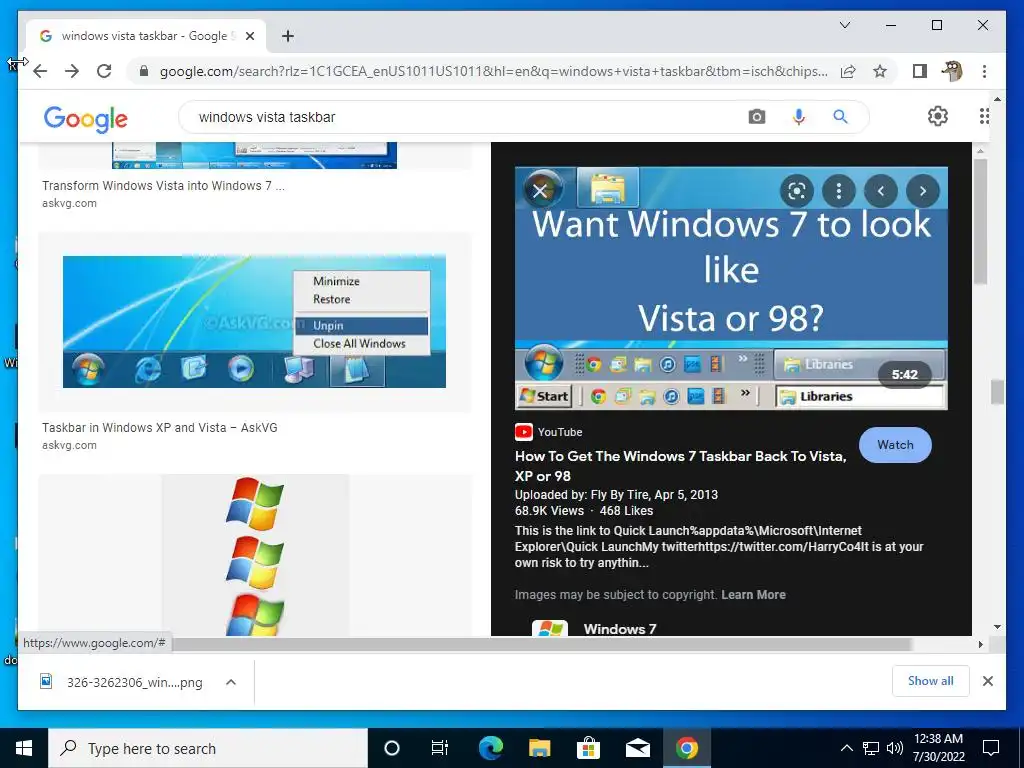Image resolution: width=1024 pixels, height=768 pixels.
Task: Open the volume control tray icon
Action: click(895, 748)
